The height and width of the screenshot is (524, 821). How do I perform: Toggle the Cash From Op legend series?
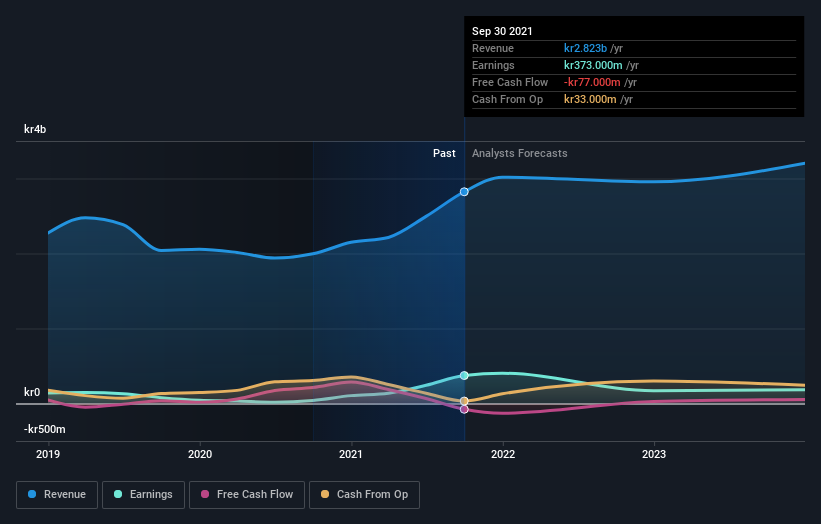364,495
